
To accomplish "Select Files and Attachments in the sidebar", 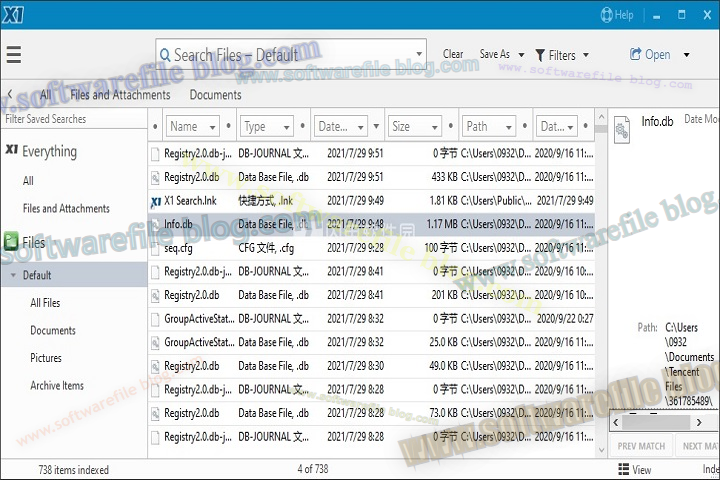I will tap(66, 209).
